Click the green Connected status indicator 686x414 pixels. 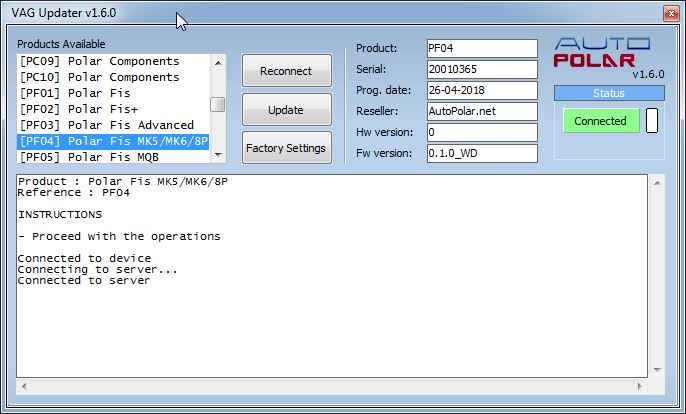coord(601,121)
